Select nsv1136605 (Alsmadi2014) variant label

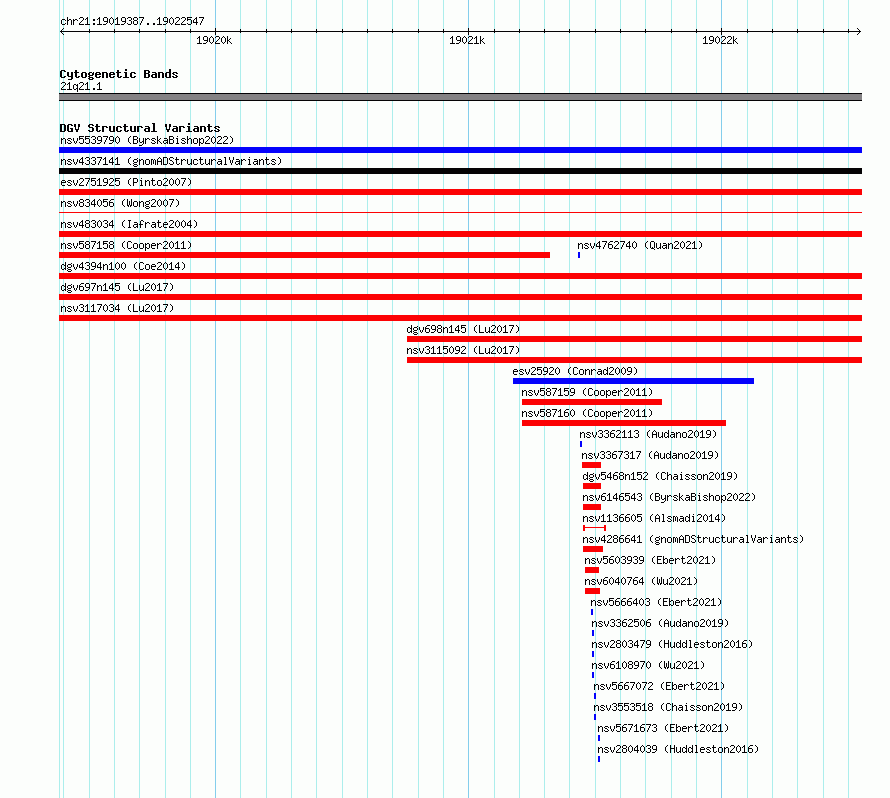[654, 518]
